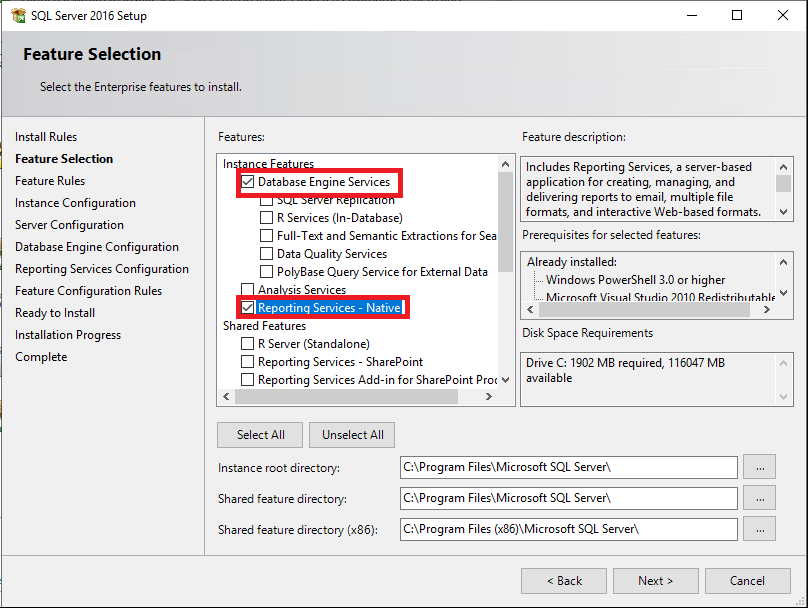
Task: Click prerequisites panel scroll down arrow
Action: coord(783,293)
